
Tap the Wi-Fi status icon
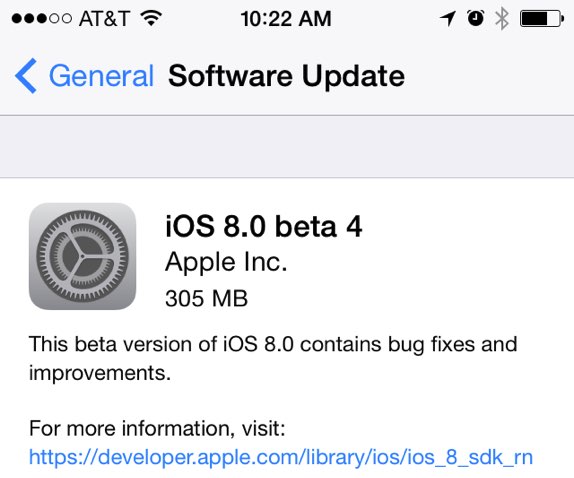[x=152, y=18]
